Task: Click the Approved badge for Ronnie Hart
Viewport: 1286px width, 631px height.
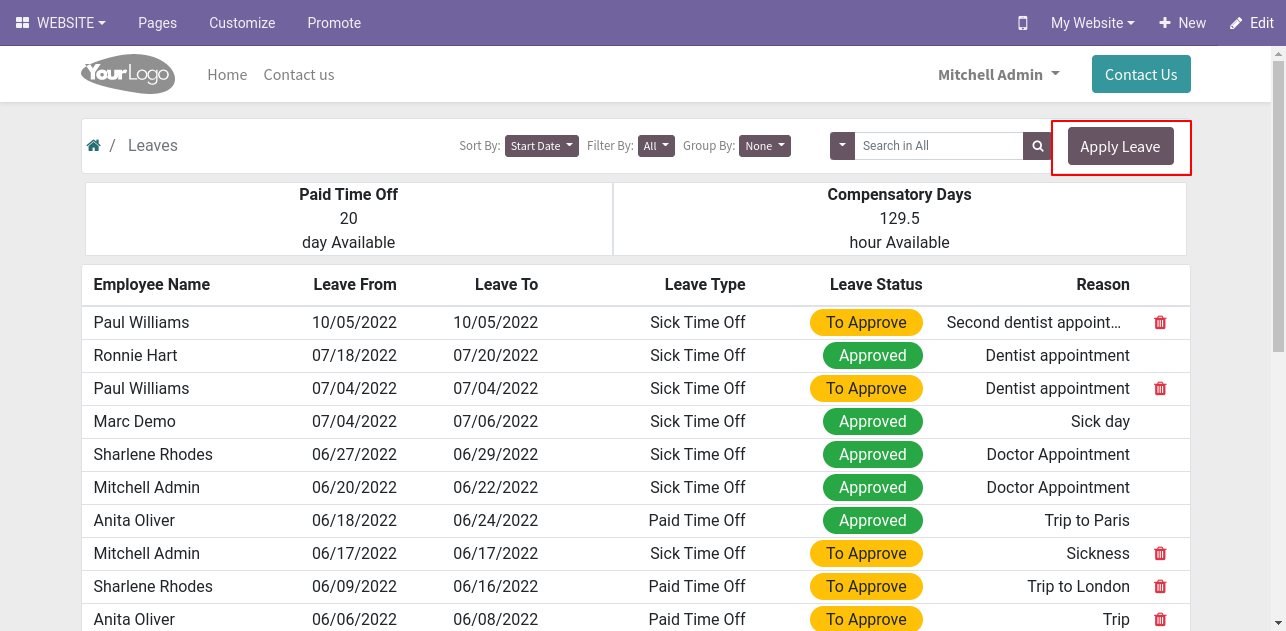Action: coord(873,356)
